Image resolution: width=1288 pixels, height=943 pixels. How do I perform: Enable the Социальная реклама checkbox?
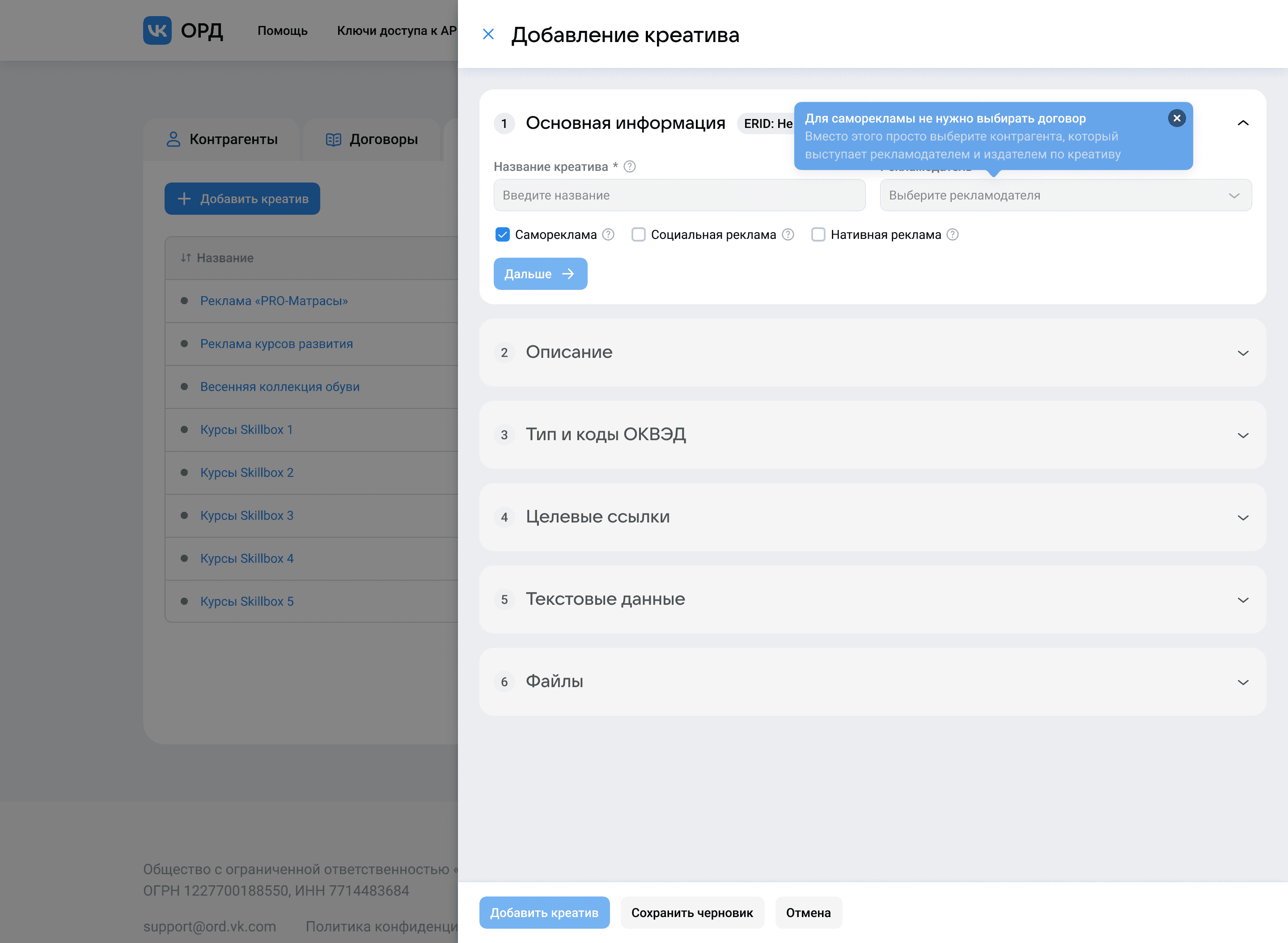pos(638,234)
